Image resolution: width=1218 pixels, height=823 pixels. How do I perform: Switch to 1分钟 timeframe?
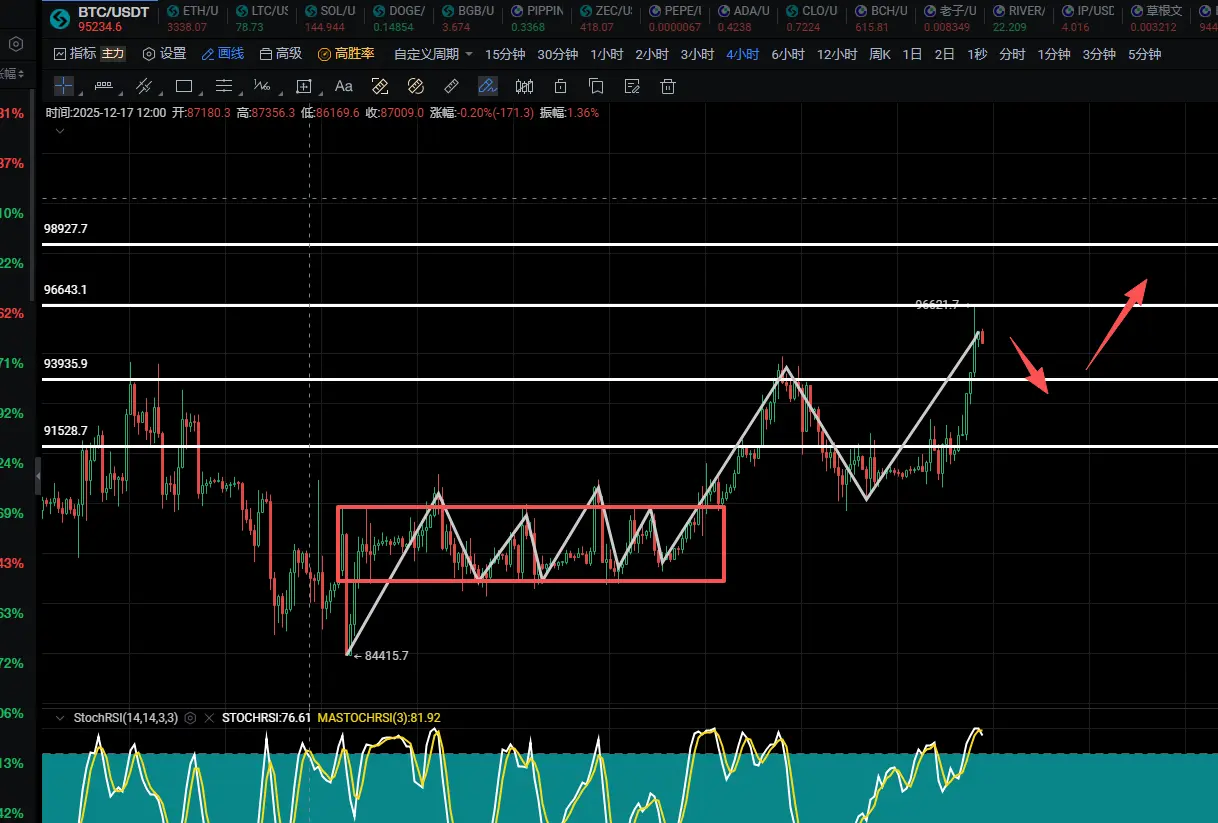(x=1053, y=54)
